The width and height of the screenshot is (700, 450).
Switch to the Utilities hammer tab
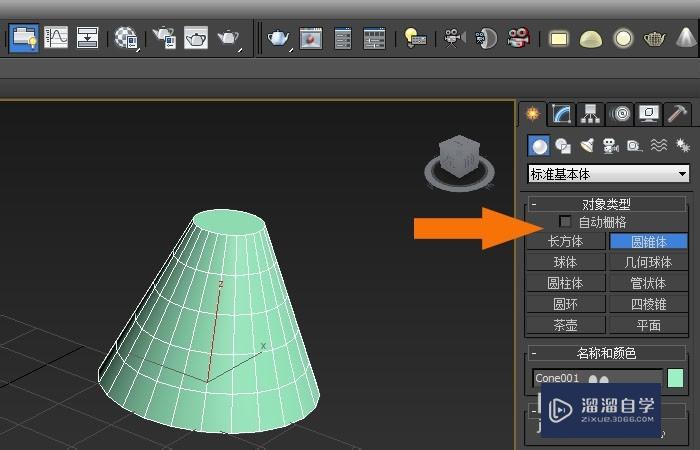pyautogui.click(x=678, y=114)
